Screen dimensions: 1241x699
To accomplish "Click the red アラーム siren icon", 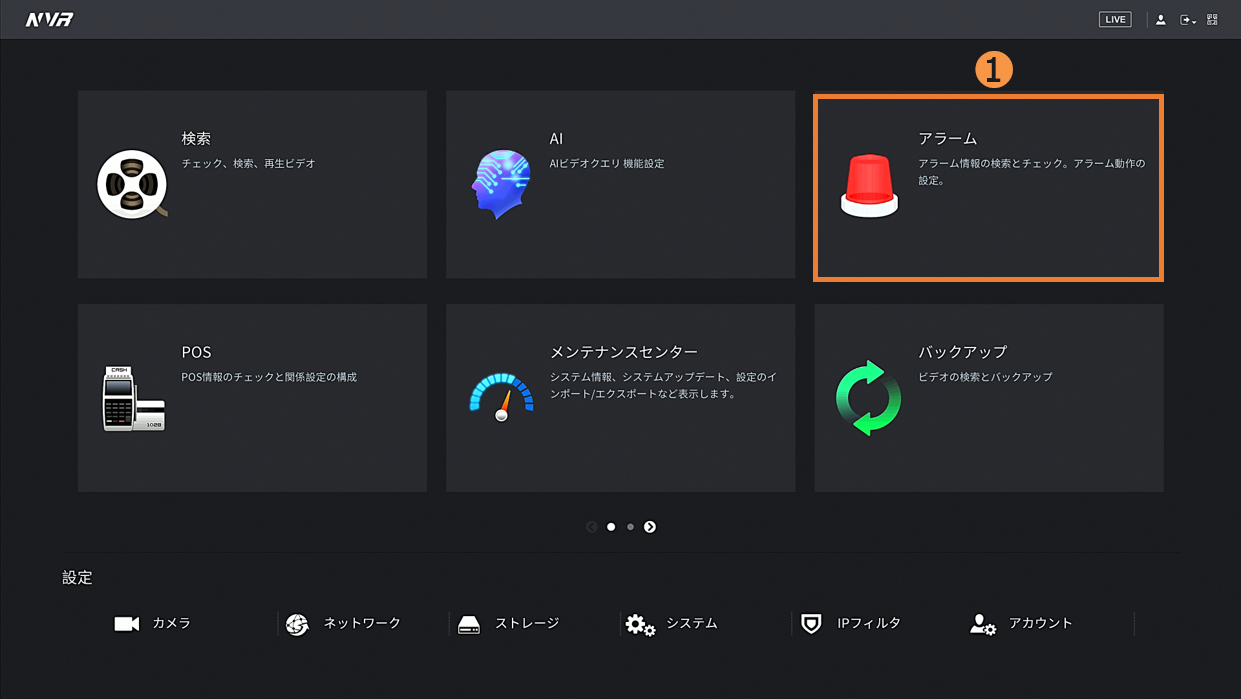I will 869,186.
